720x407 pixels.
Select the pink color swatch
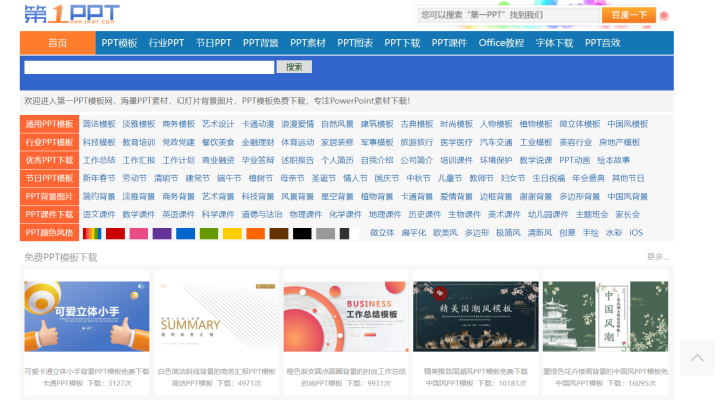click(x=139, y=233)
